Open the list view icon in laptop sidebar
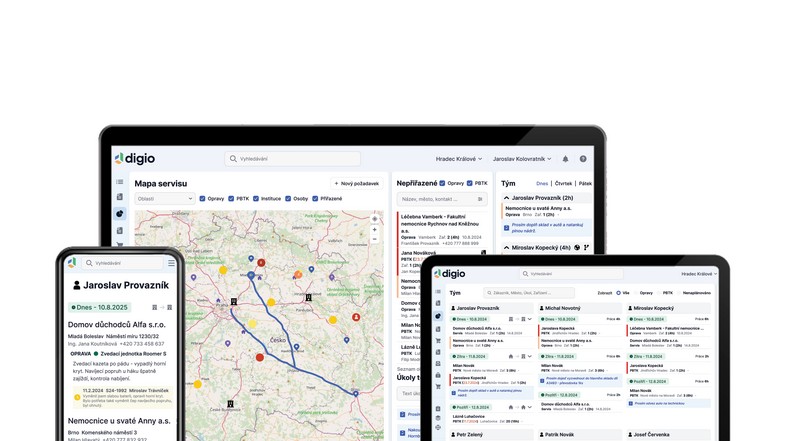The image size is (800, 441). 119,182
